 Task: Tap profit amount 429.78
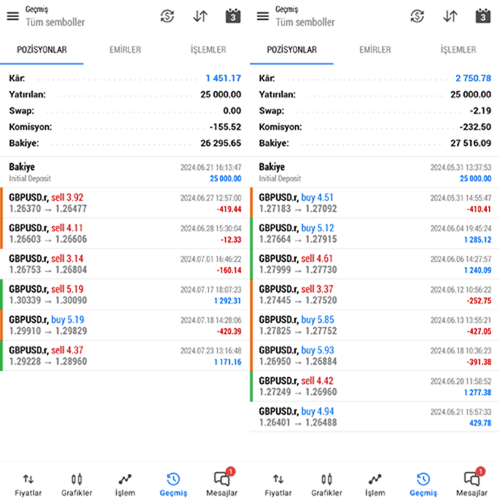480,423
